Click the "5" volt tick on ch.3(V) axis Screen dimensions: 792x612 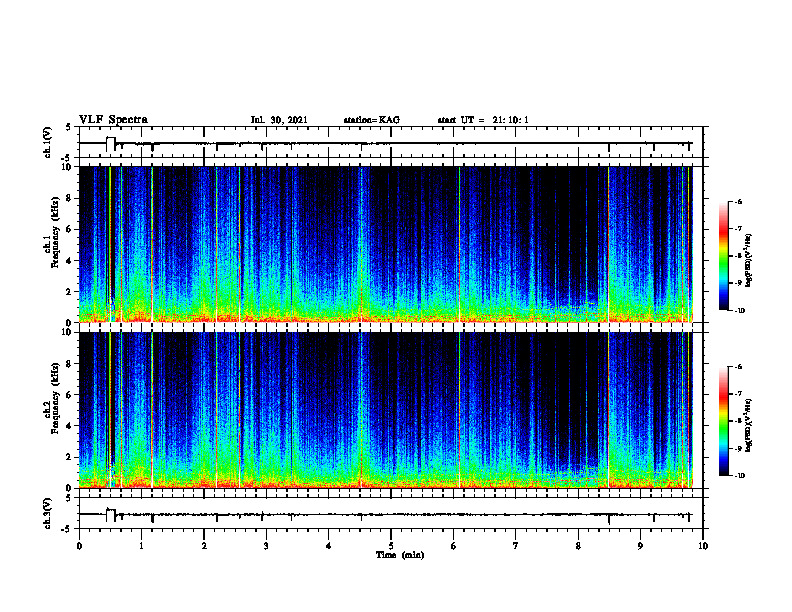(69, 498)
